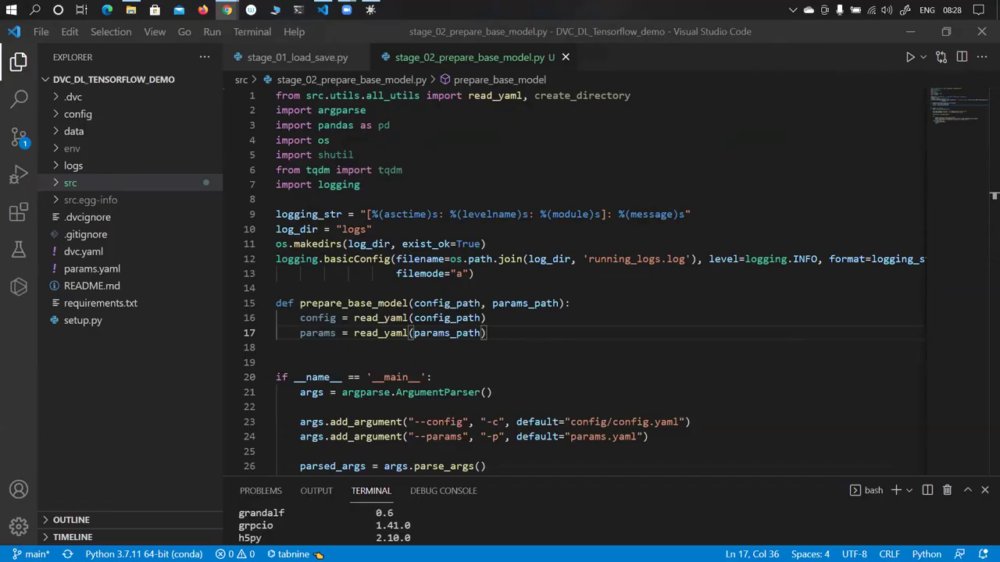Viewport: 1000px width, 562px height.
Task: Open the File menu
Action: (x=41, y=31)
